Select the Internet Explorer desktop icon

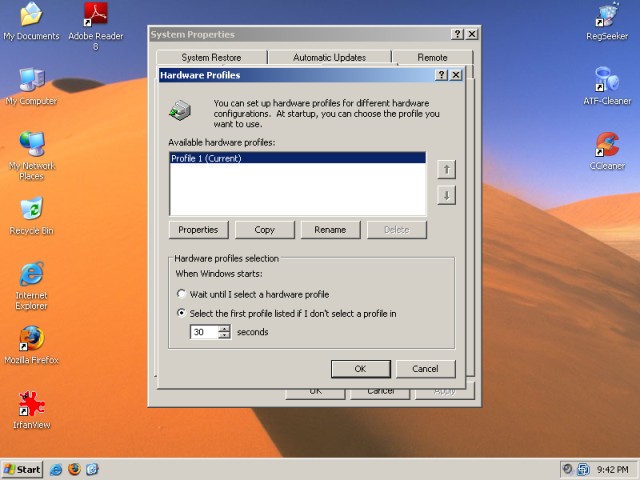pos(31,286)
